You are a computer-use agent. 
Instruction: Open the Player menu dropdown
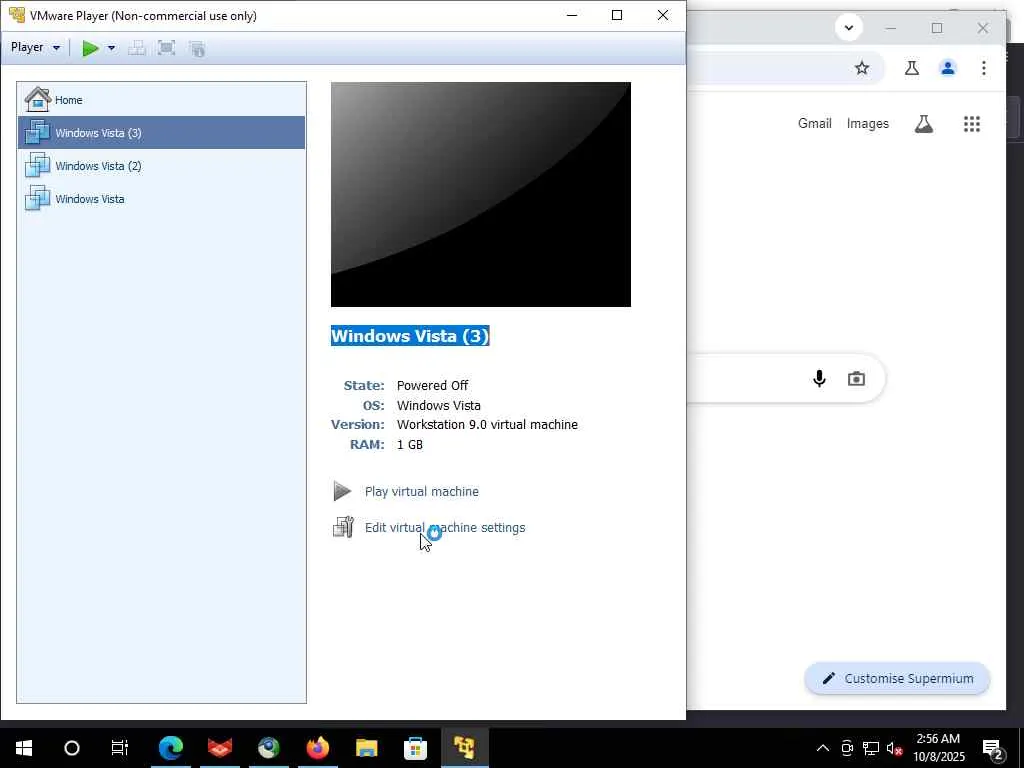(35, 48)
